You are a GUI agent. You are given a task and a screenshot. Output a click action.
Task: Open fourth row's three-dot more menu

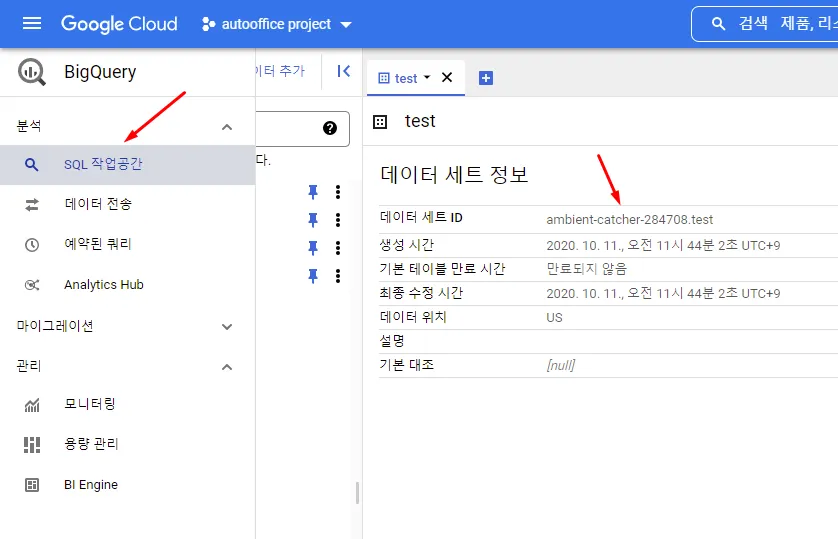(338, 276)
